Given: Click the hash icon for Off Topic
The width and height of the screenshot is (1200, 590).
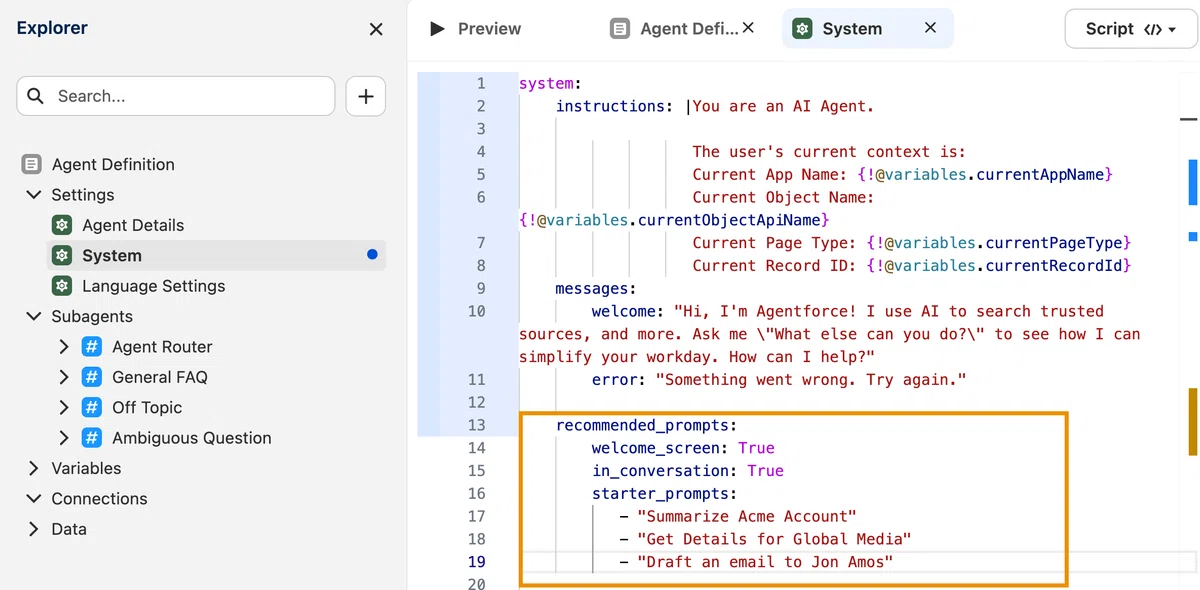Looking at the screenshot, I should [91, 407].
